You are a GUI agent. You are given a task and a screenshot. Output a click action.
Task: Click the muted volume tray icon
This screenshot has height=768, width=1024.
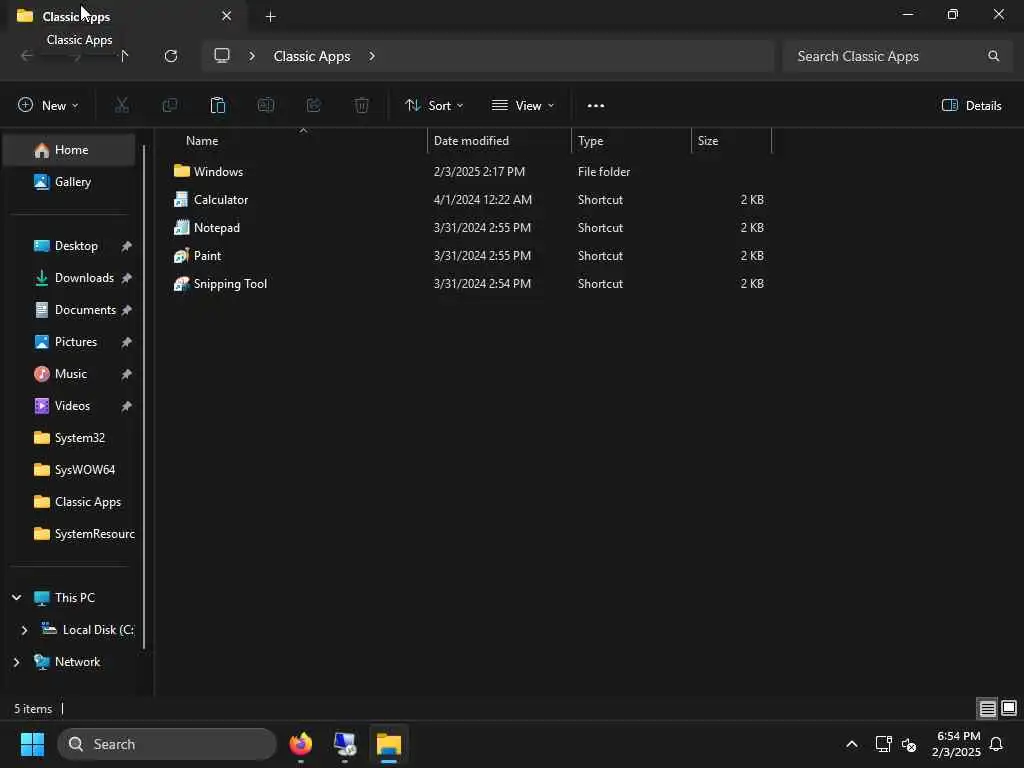(908, 744)
